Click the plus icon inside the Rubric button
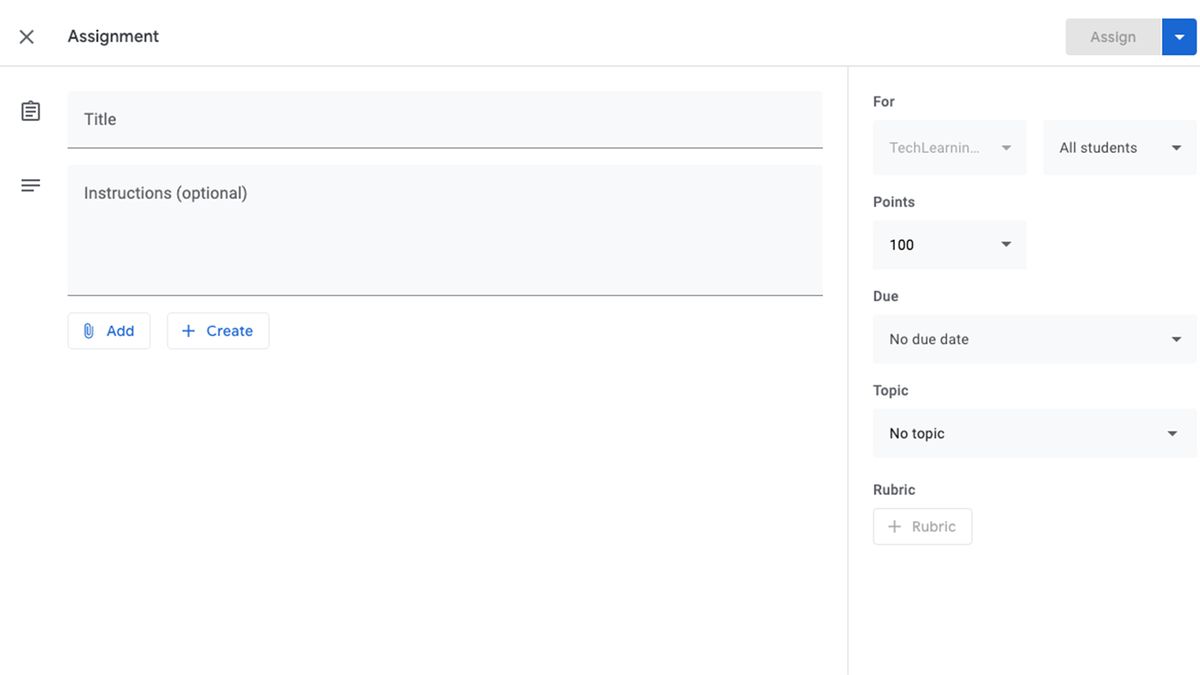Viewport: 1200px width, 675px height. (x=896, y=526)
